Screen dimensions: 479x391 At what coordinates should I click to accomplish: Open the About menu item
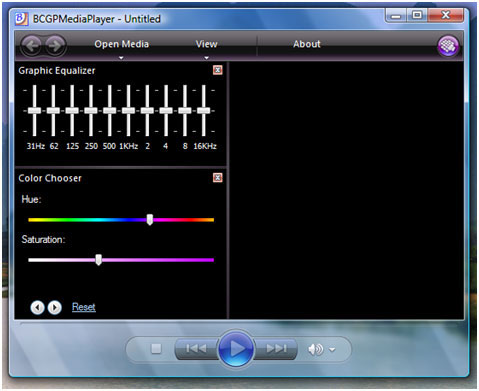tap(307, 44)
